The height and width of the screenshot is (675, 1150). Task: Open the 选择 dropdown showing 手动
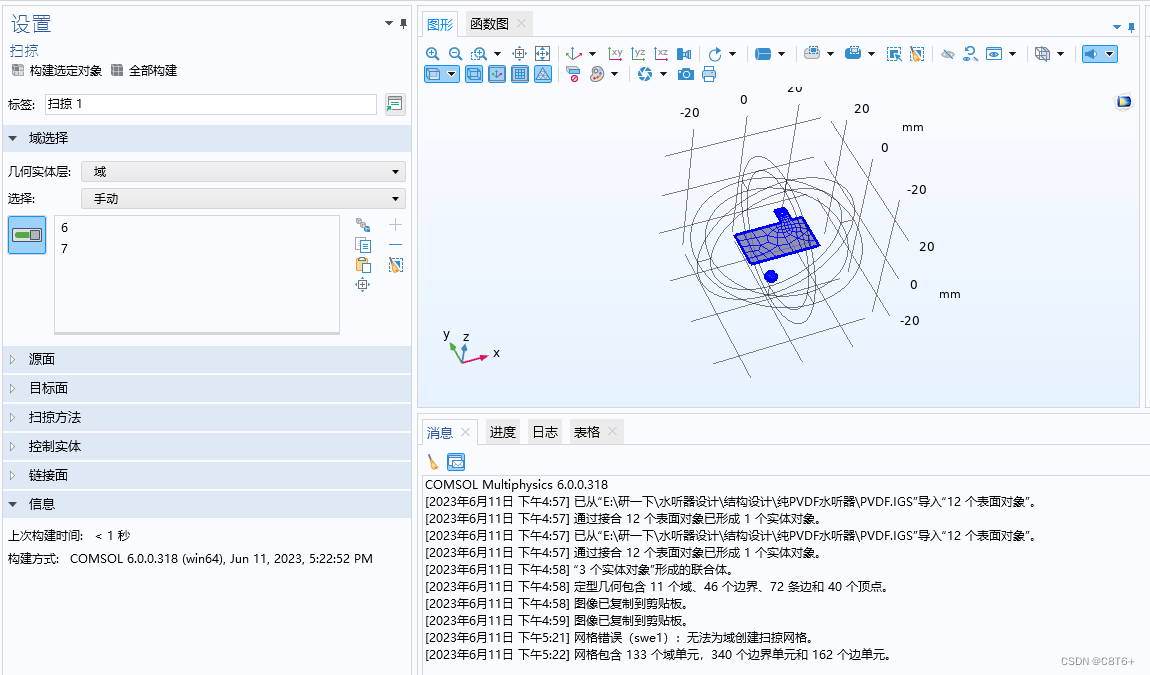(242, 198)
